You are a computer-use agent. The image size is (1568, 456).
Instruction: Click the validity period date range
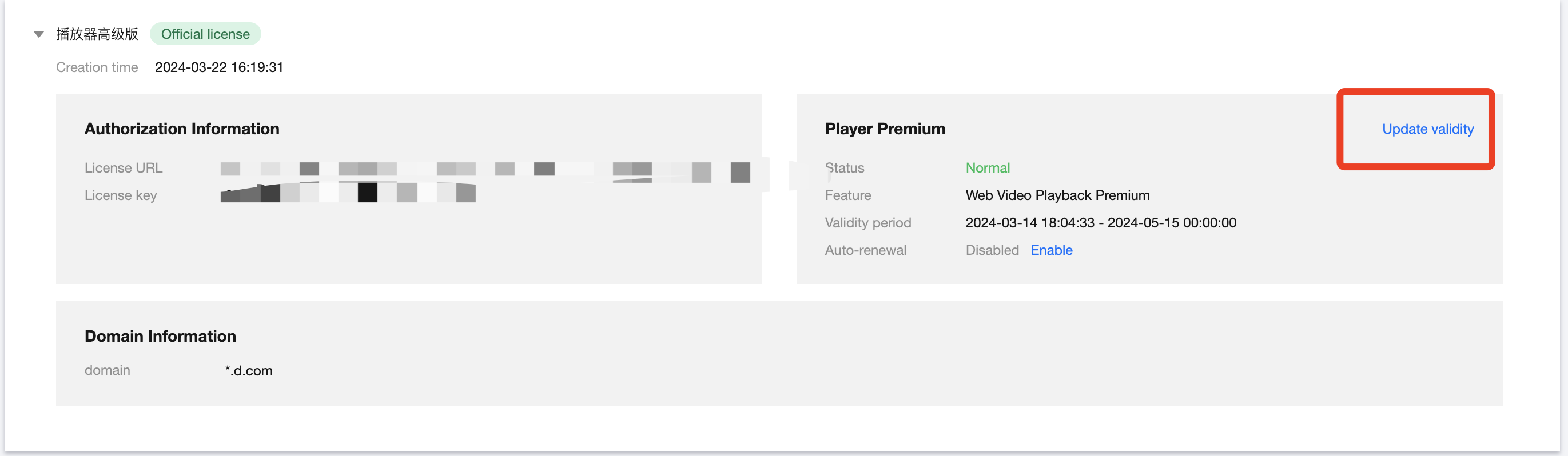click(1101, 222)
